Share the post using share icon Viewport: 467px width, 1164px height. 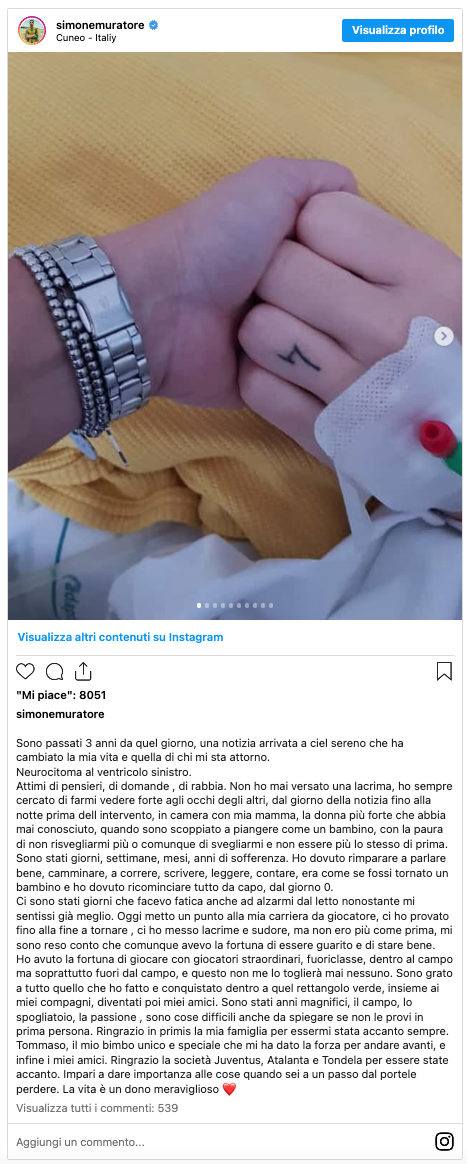click(83, 672)
